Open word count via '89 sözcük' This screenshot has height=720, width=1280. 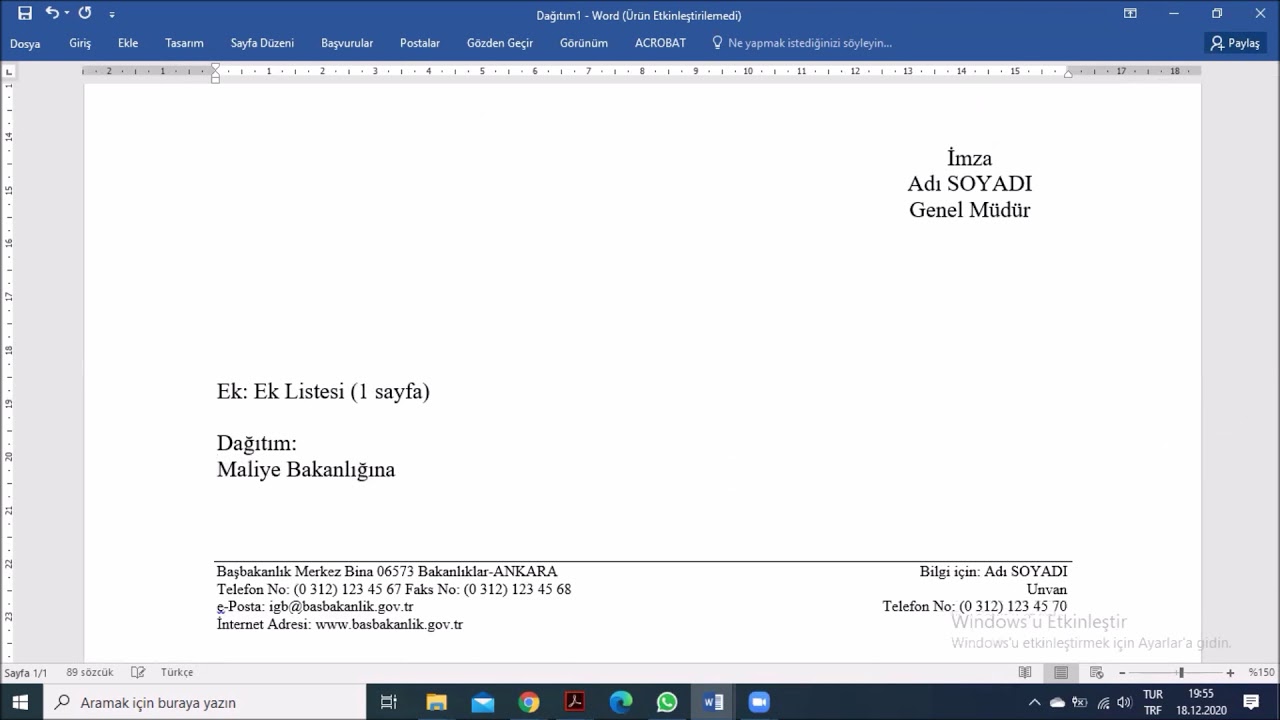coord(90,672)
